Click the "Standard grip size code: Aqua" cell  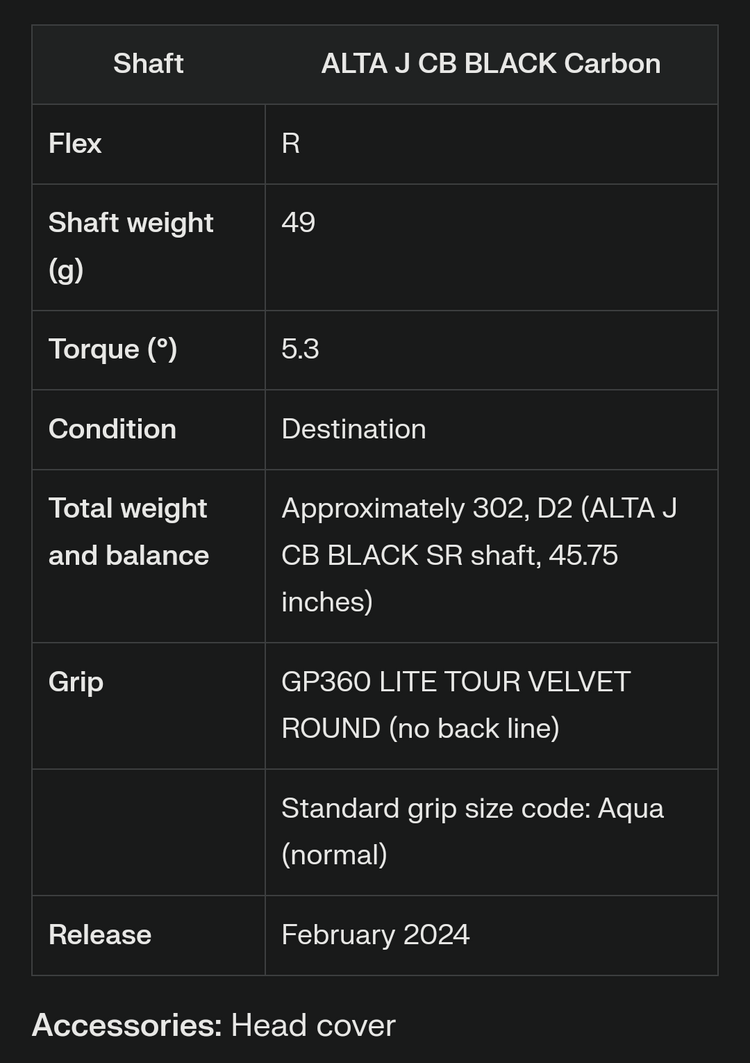(x=472, y=831)
